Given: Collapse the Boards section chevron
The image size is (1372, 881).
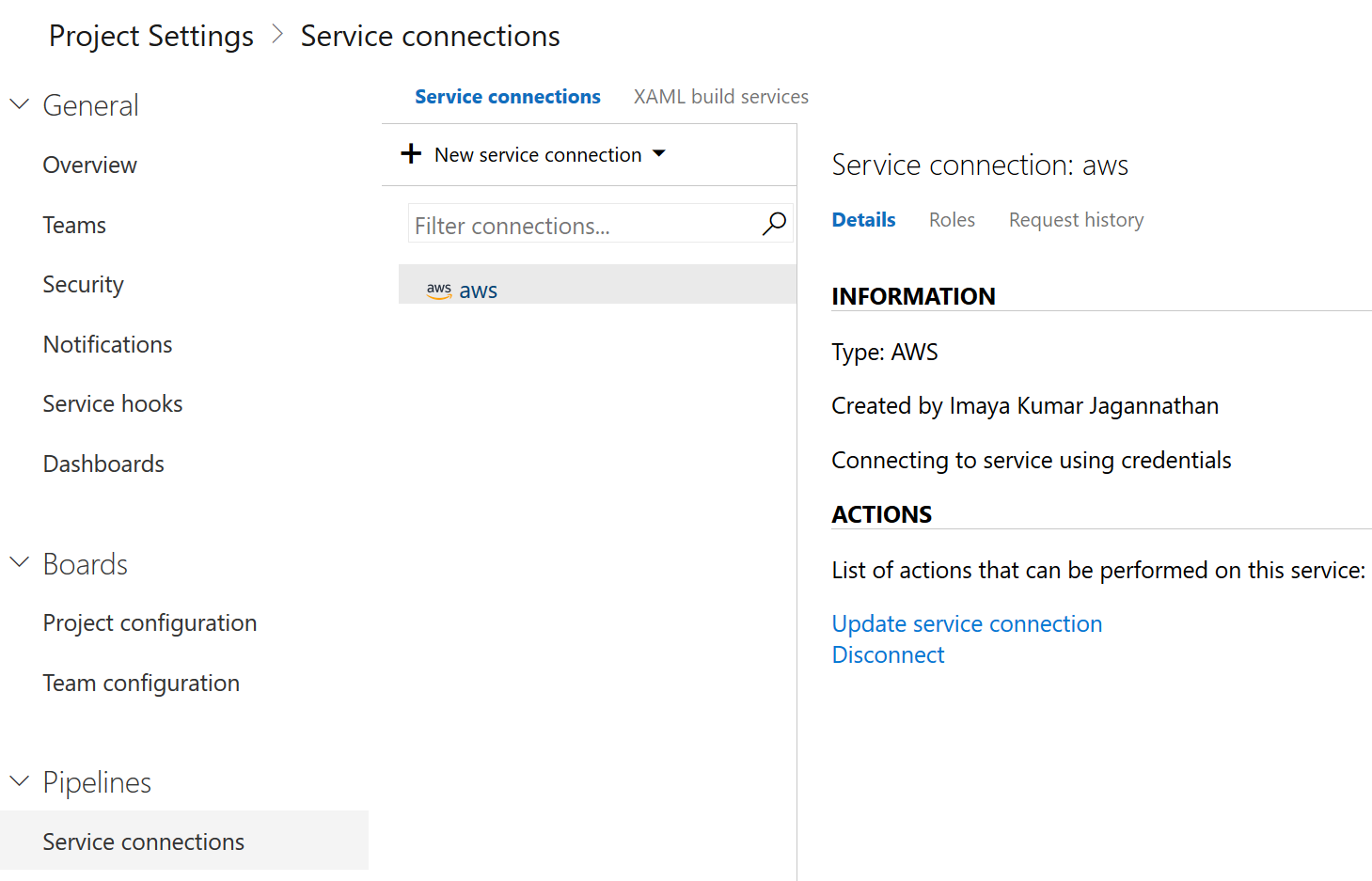Looking at the screenshot, I should click(x=20, y=563).
